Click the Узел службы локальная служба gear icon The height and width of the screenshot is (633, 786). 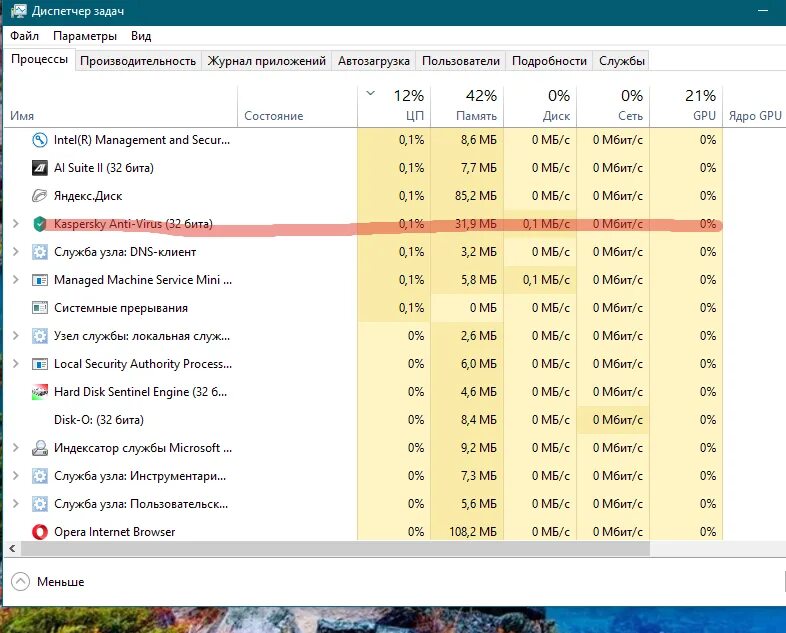tap(40, 336)
